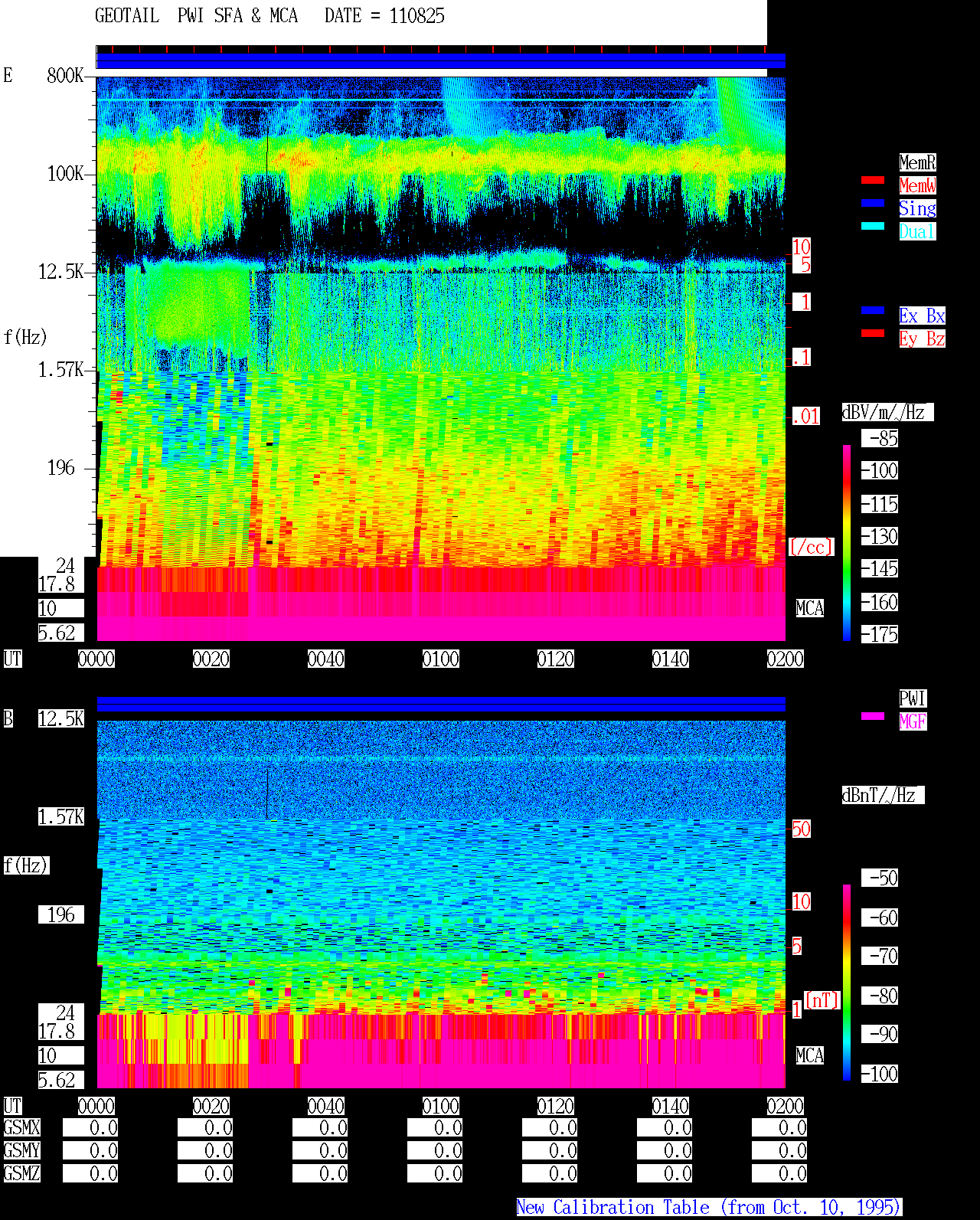This screenshot has height=1220, width=980.
Task: Click the [/cc] density scale label
Action: pyautogui.click(x=812, y=547)
